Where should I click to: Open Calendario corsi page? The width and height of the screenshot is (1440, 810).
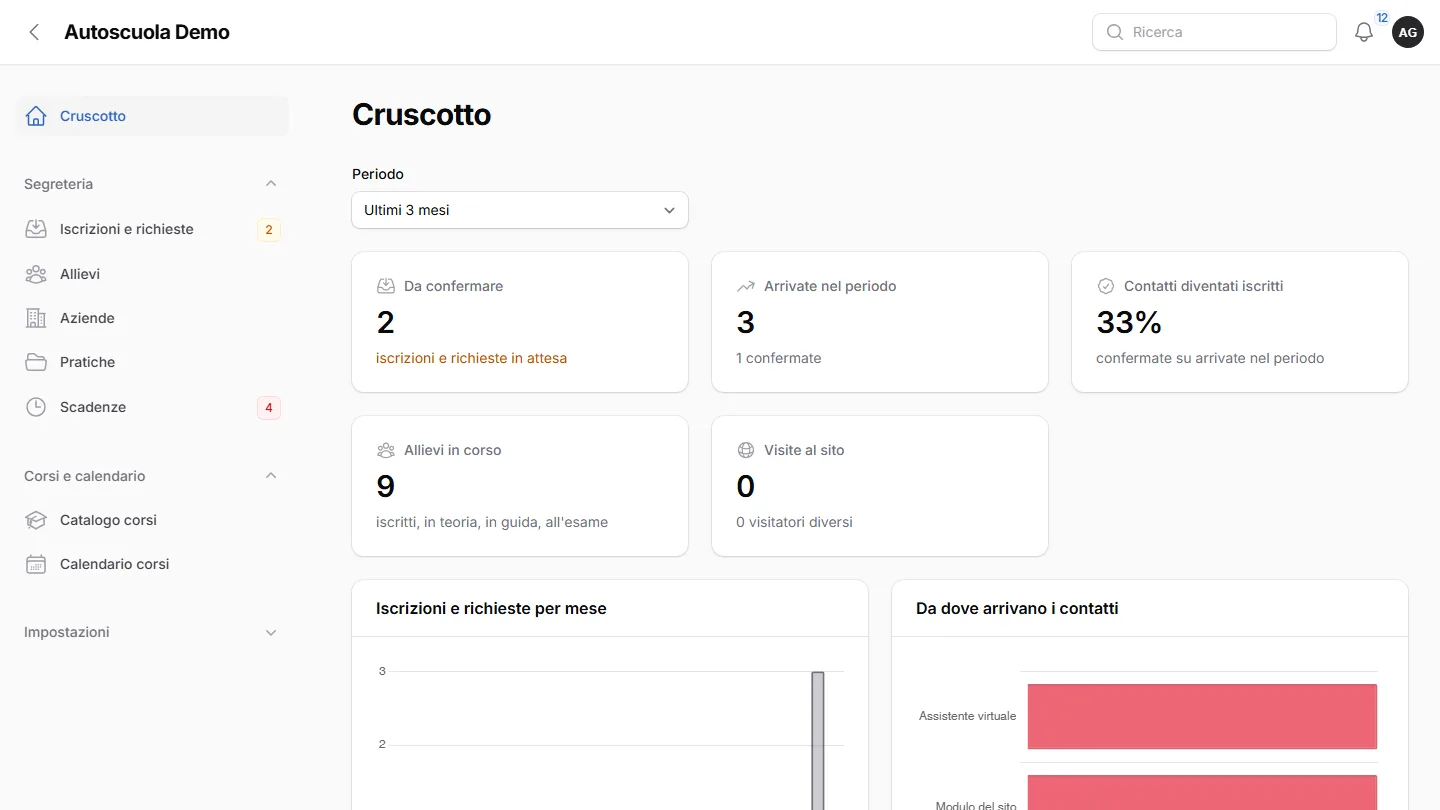[x=152, y=564]
